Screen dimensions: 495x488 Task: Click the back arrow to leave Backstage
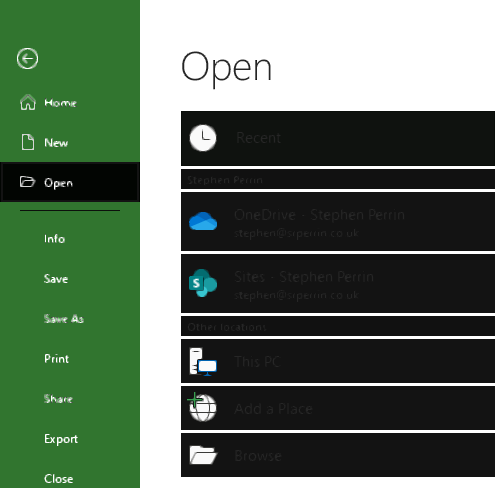[x=27, y=59]
